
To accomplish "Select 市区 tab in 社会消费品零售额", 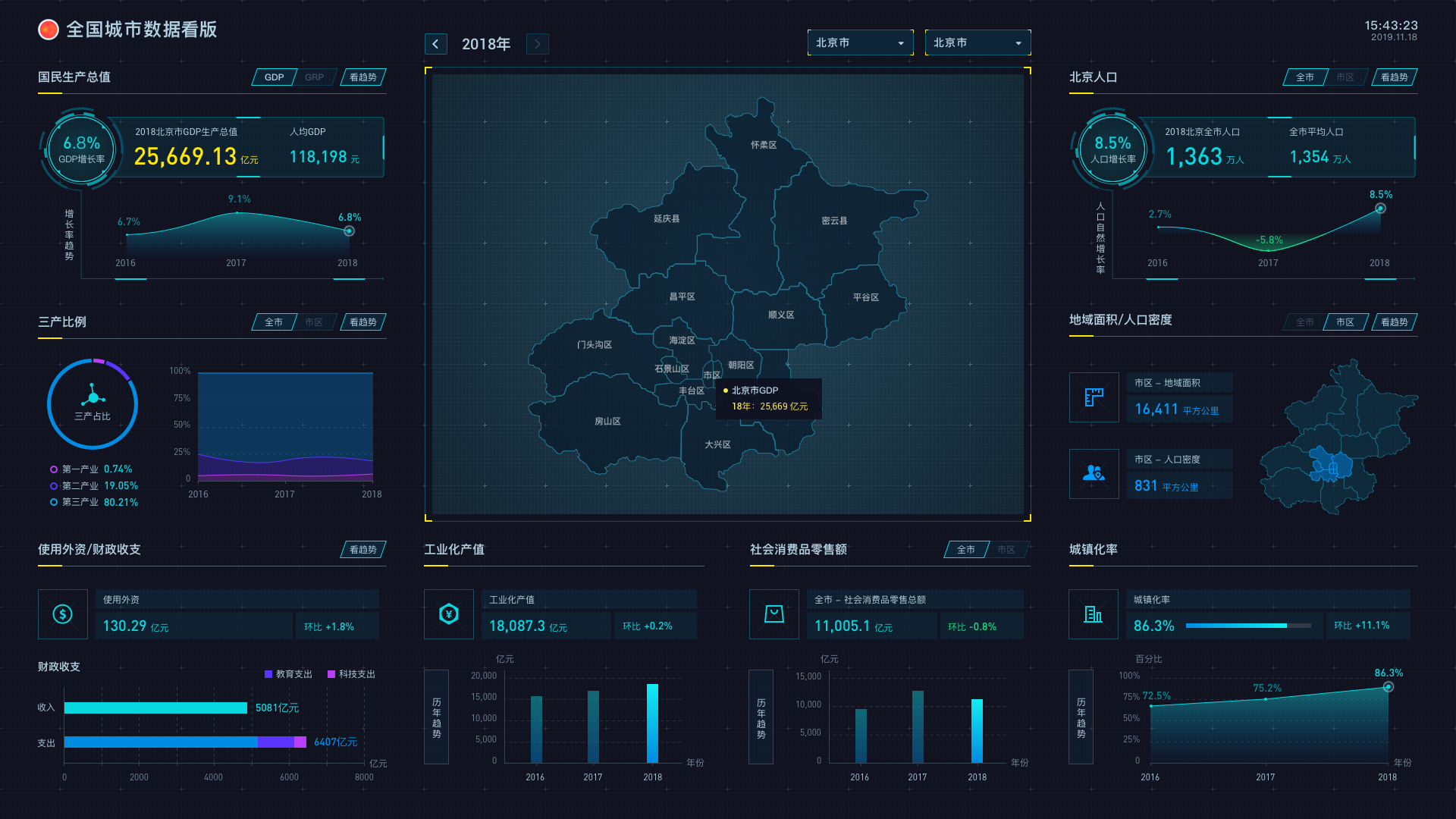I will tap(1006, 550).
